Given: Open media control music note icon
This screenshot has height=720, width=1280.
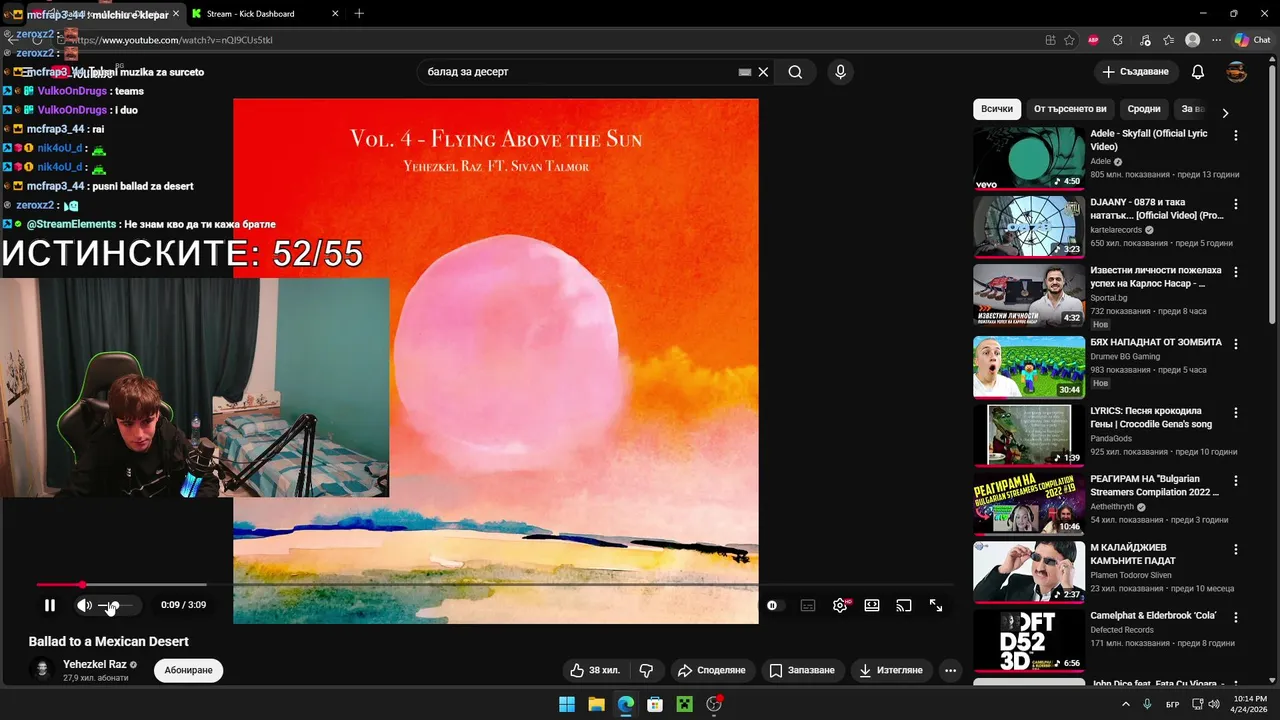Looking at the screenshot, I should [x=1143, y=40].
